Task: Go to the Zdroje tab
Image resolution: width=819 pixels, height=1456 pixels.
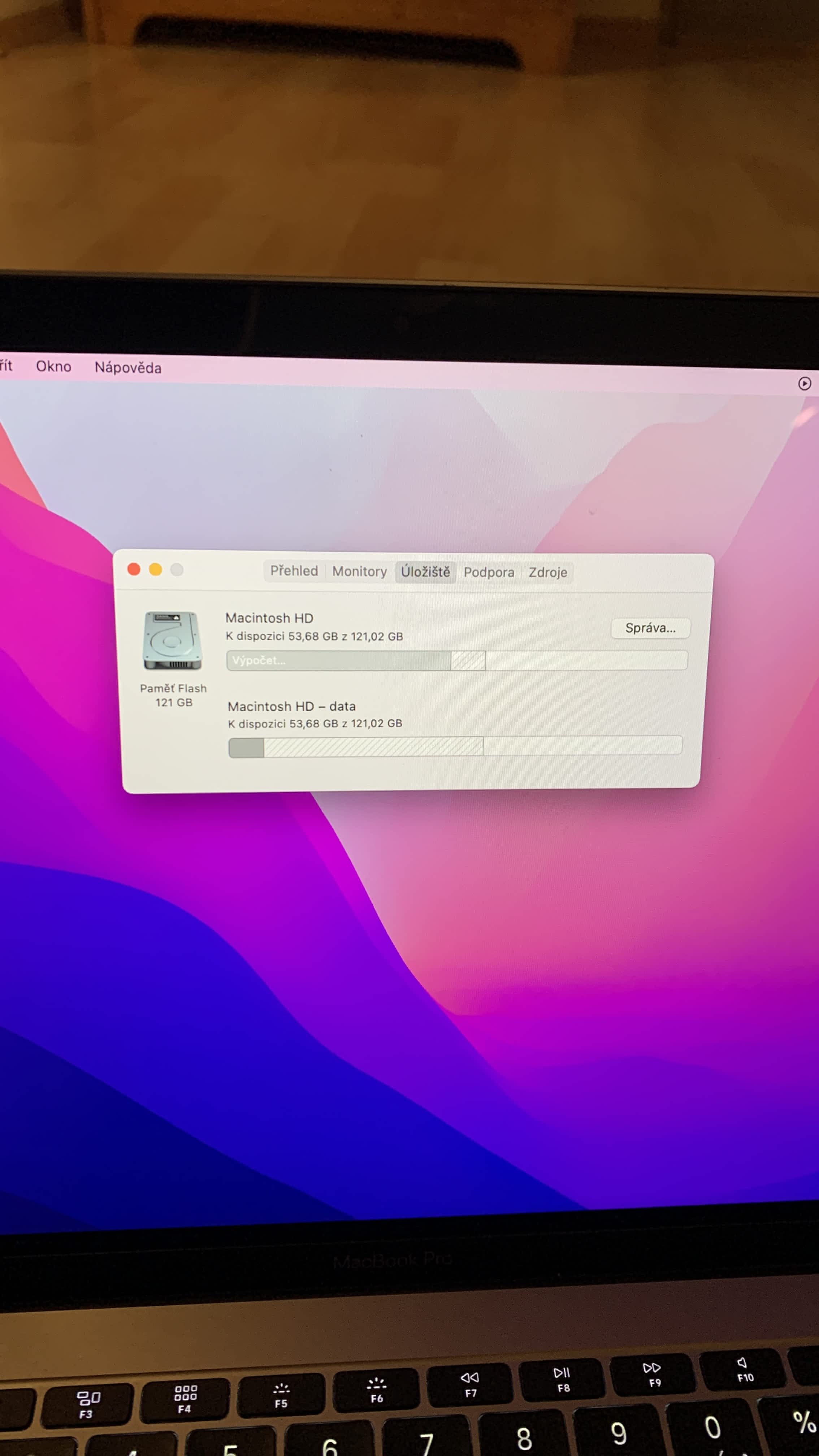Action: pos(548,573)
